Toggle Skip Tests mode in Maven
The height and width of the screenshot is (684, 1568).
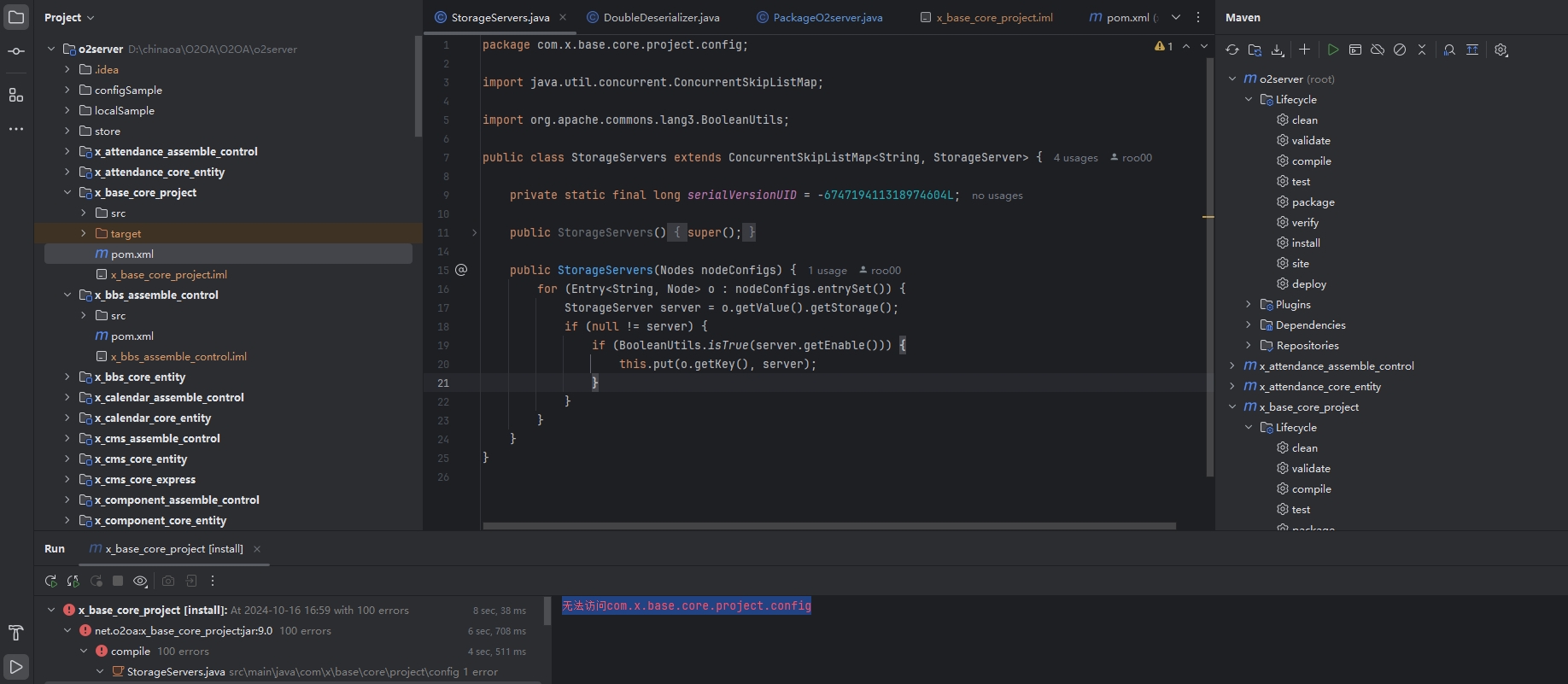coord(1400,50)
